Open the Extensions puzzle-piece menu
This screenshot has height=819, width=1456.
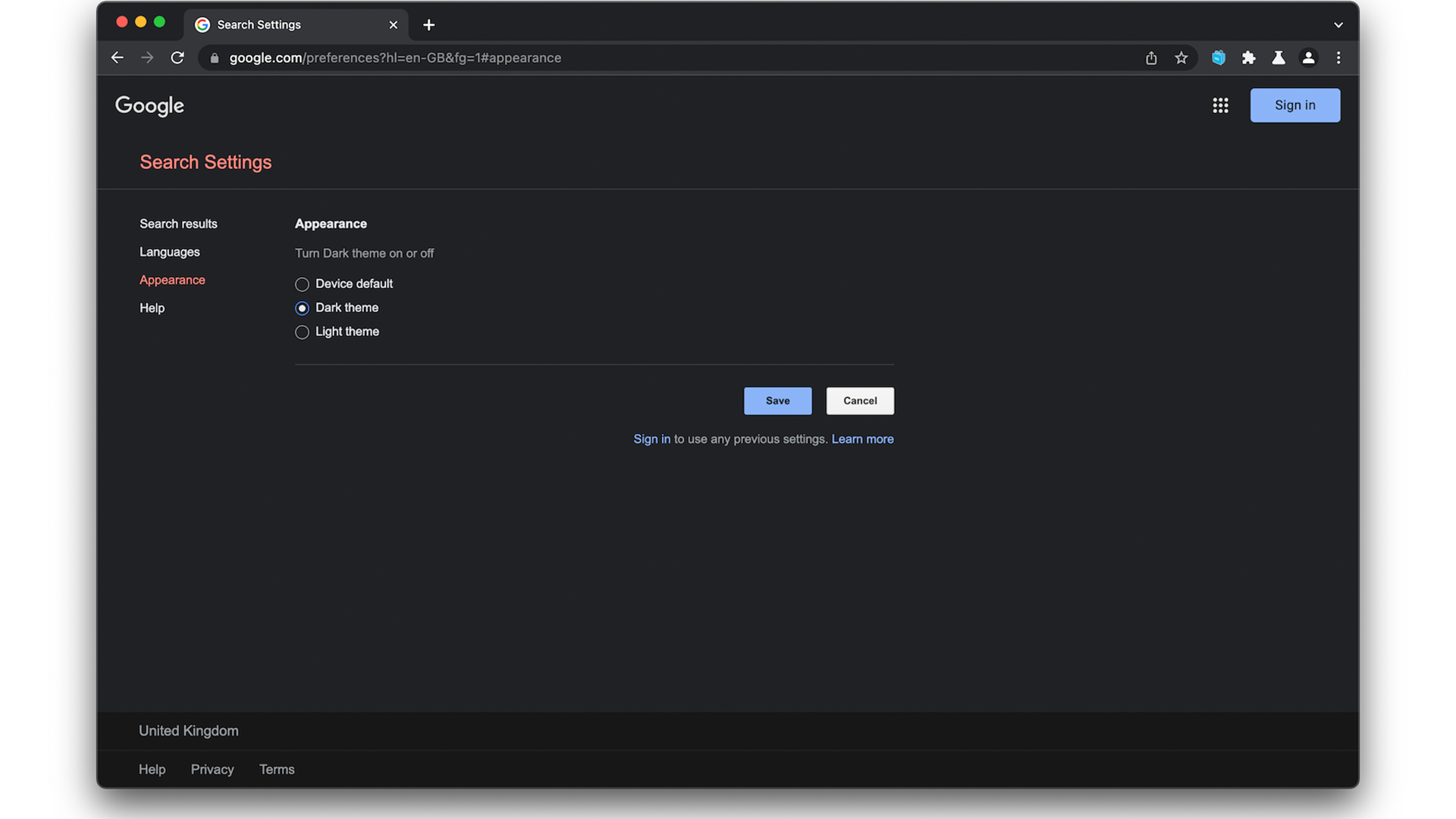click(1249, 58)
